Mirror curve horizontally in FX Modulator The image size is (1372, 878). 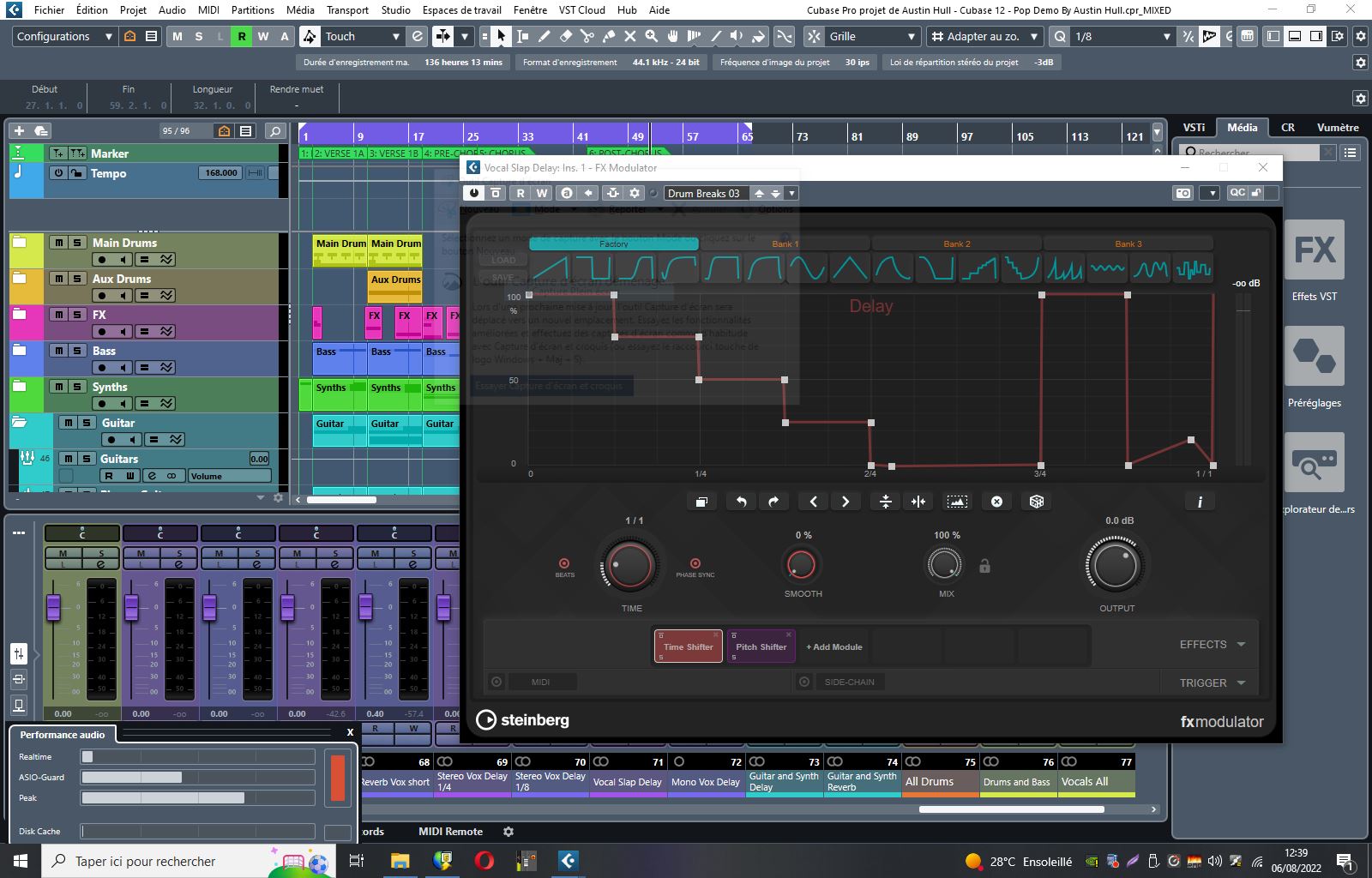tap(918, 502)
